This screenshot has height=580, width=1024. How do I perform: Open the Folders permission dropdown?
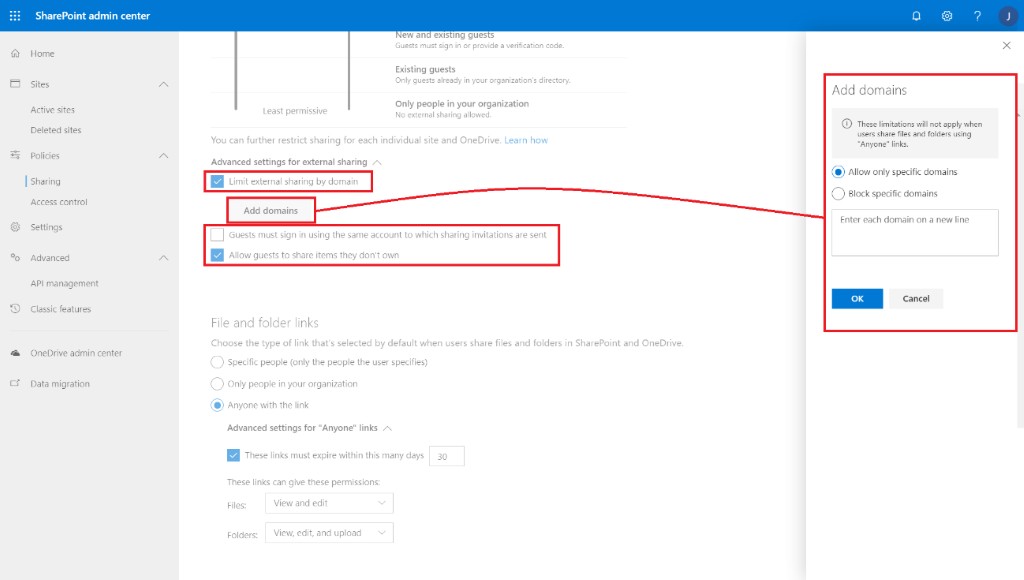coord(329,533)
